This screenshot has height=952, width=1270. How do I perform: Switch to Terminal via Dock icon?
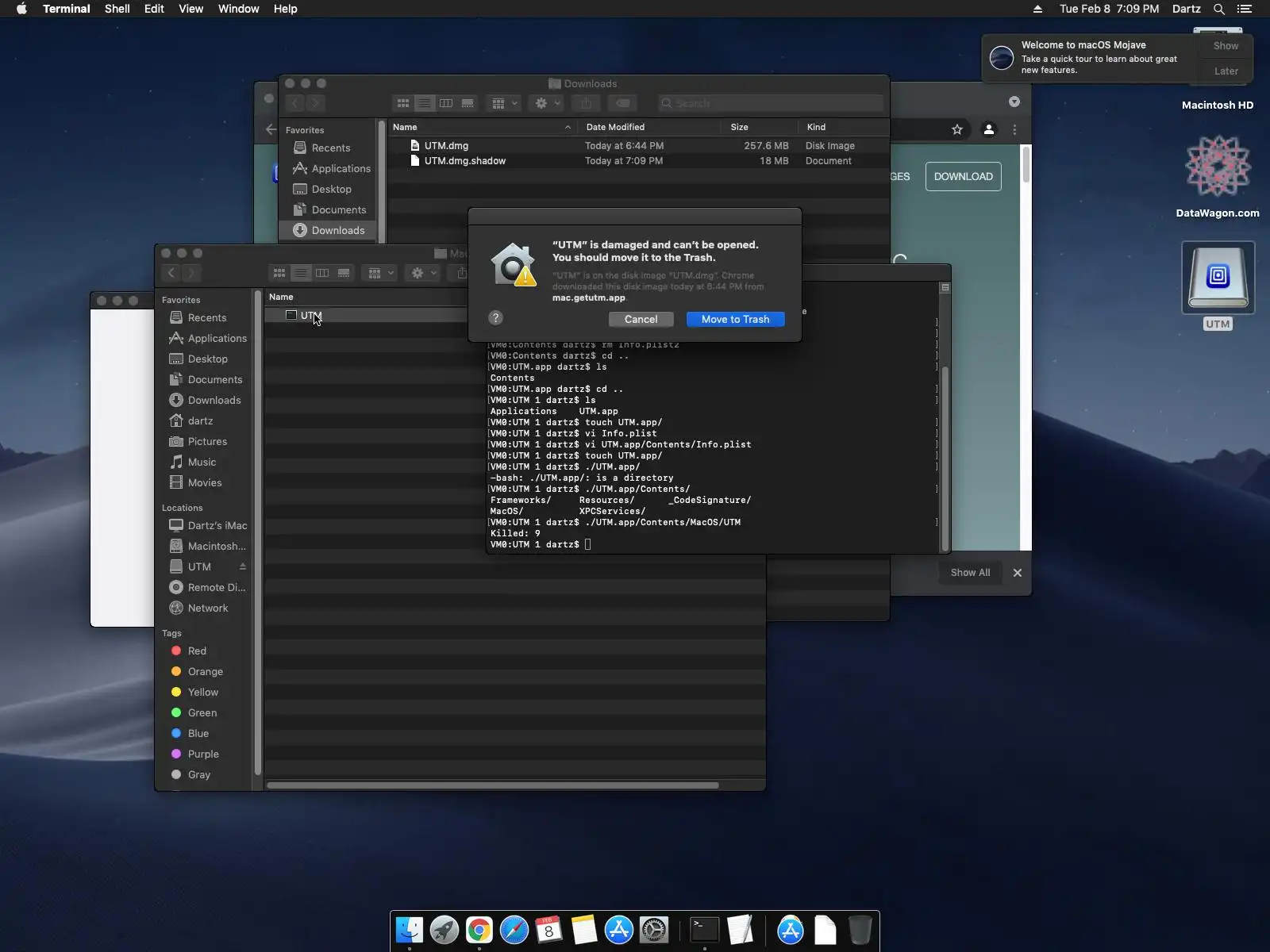tap(705, 930)
